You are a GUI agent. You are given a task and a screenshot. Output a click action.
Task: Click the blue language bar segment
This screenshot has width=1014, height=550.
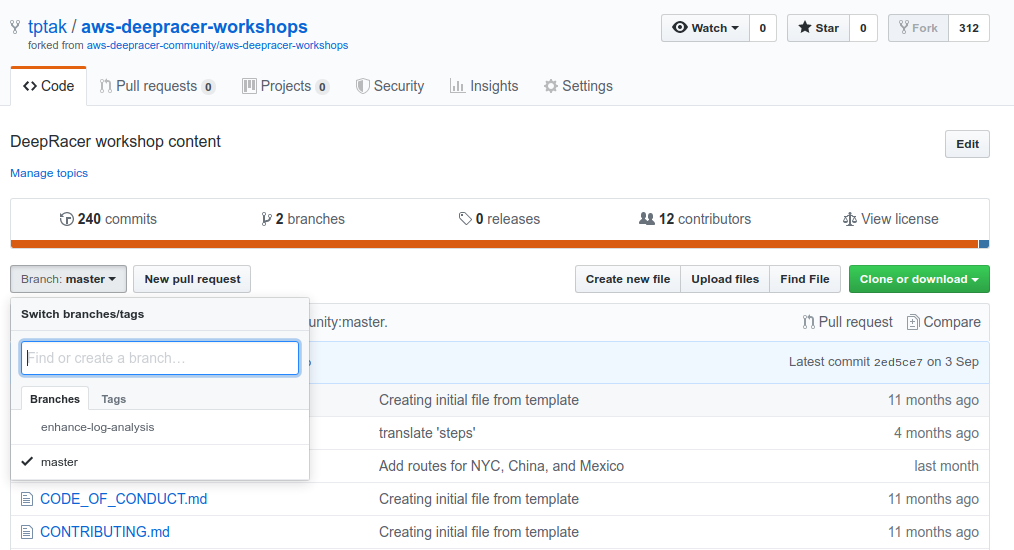[x=984, y=244]
